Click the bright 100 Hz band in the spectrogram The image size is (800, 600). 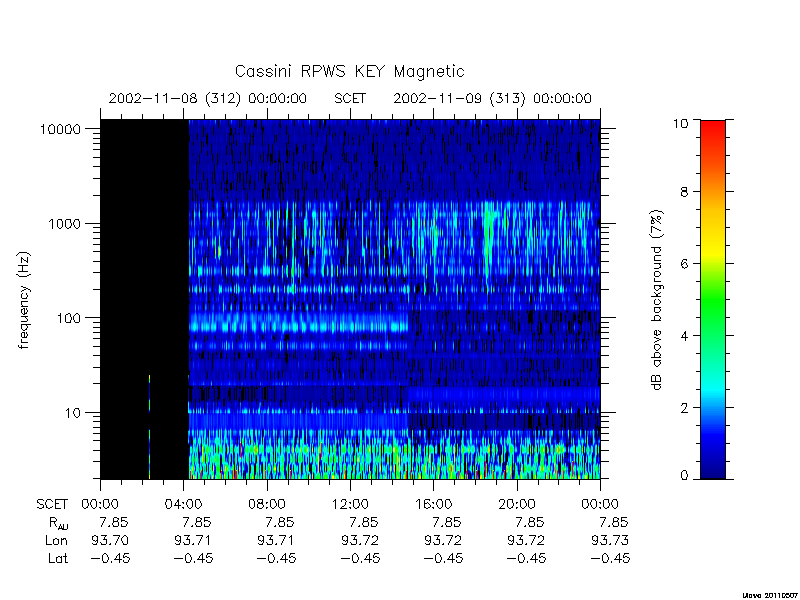click(x=298, y=323)
